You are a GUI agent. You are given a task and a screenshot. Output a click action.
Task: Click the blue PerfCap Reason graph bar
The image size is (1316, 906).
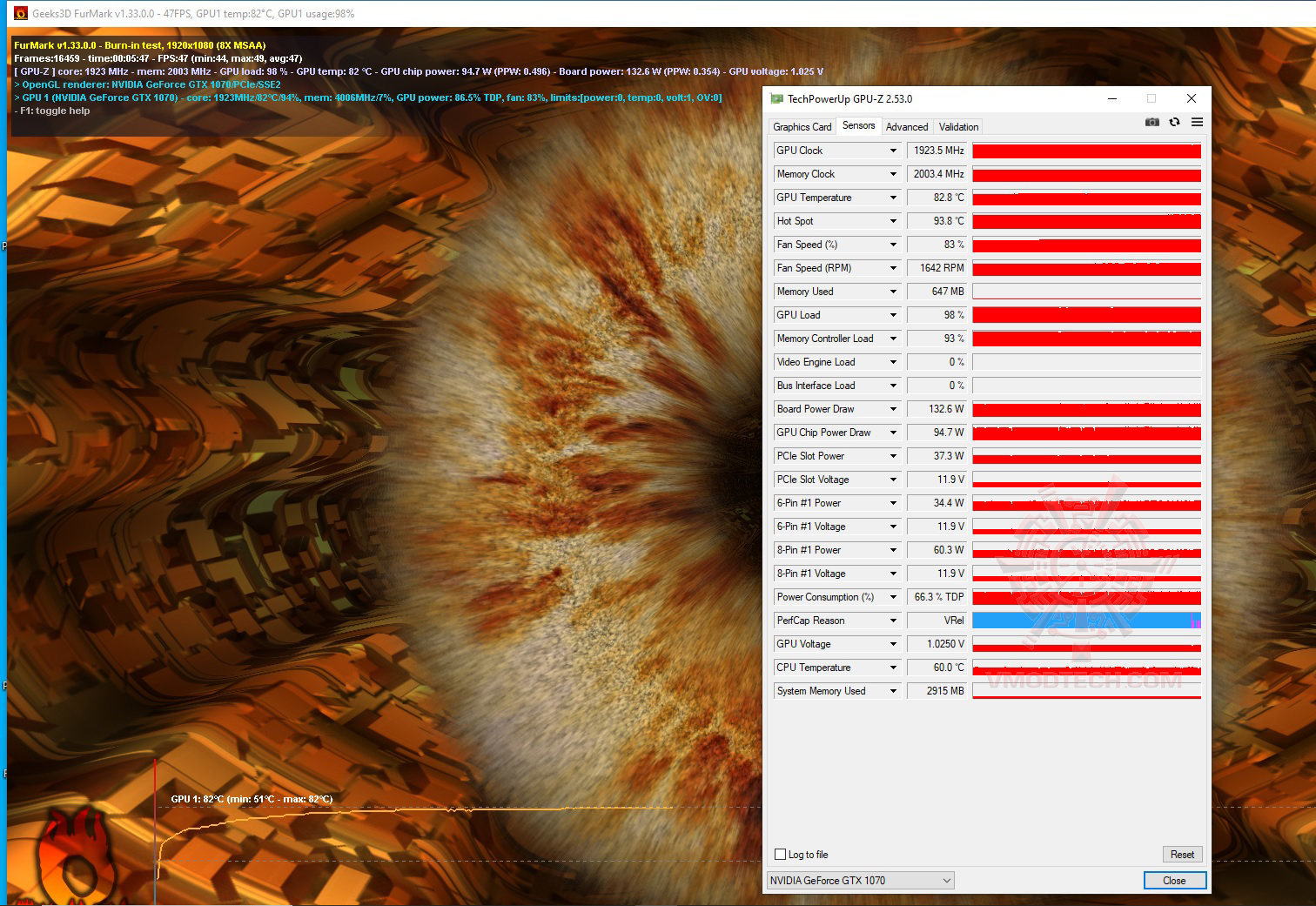point(1086,621)
